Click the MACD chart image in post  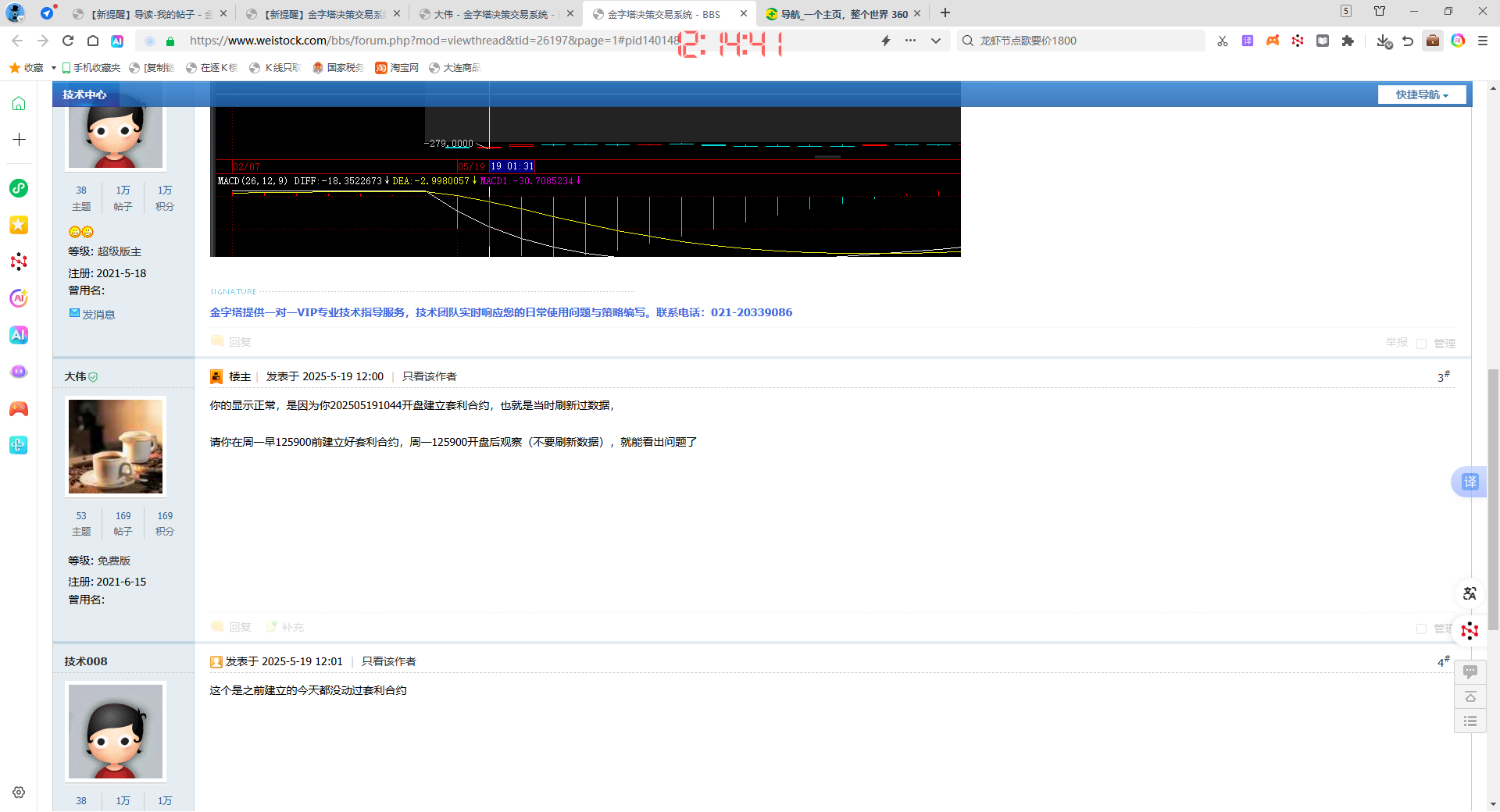pos(585,181)
